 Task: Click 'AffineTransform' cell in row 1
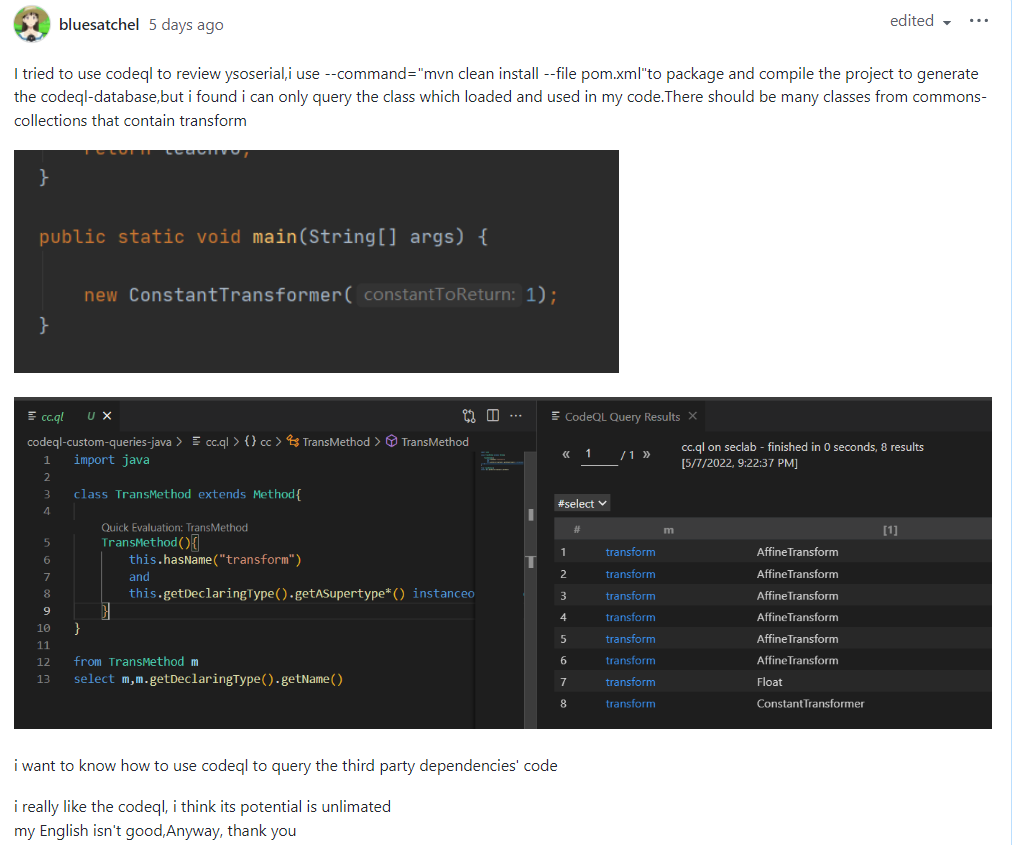click(797, 552)
